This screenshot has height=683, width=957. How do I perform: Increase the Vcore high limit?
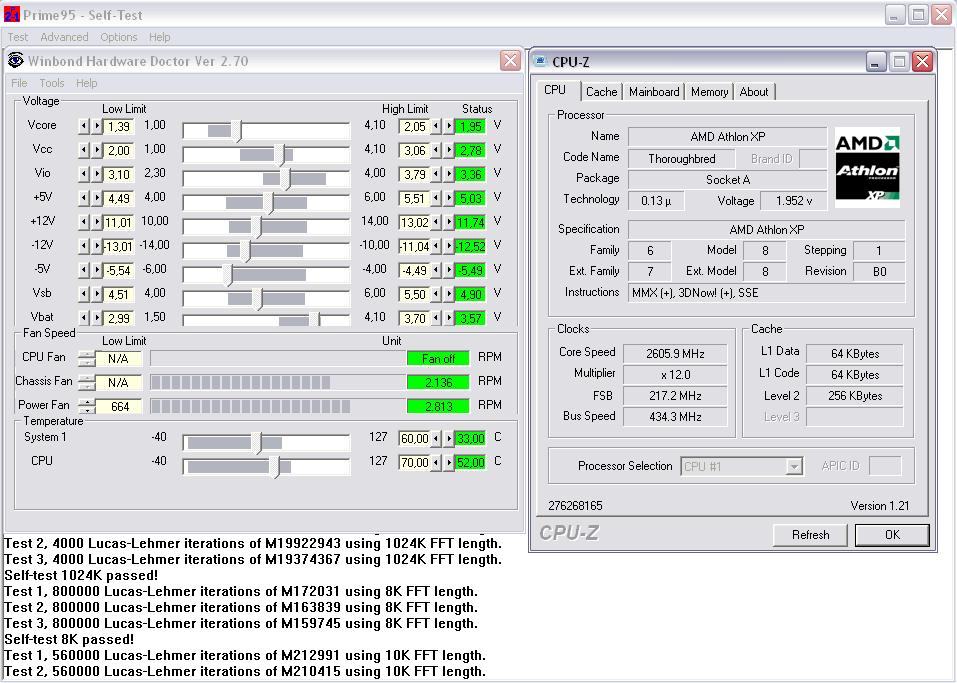click(449, 126)
